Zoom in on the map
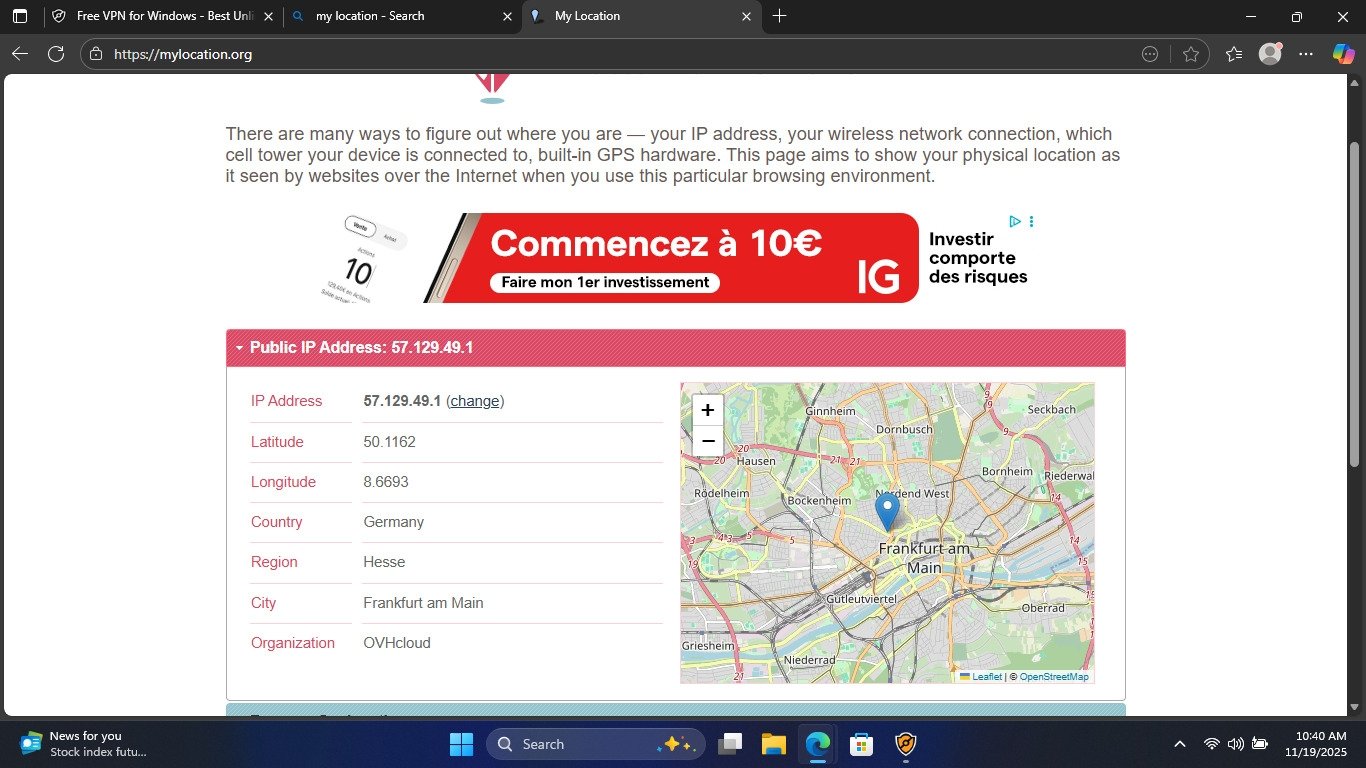1366x768 pixels. [x=707, y=410]
